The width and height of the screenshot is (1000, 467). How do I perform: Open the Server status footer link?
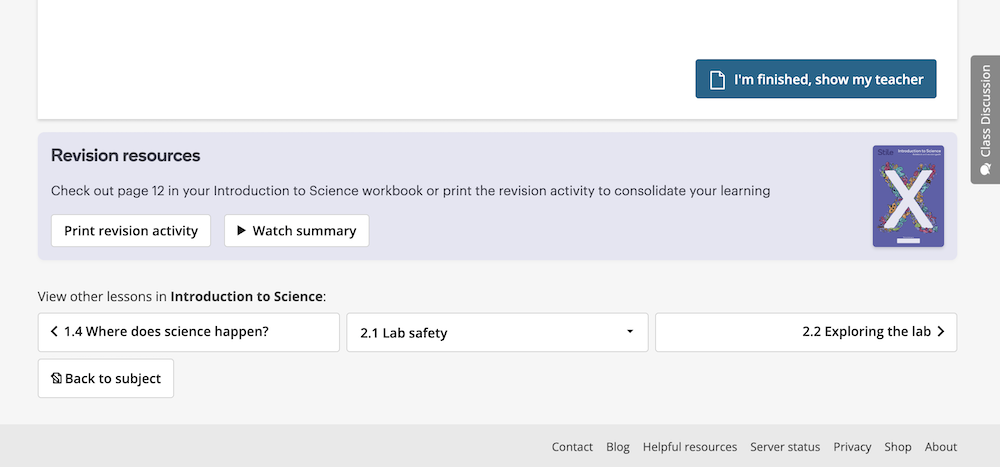[785, 447]
